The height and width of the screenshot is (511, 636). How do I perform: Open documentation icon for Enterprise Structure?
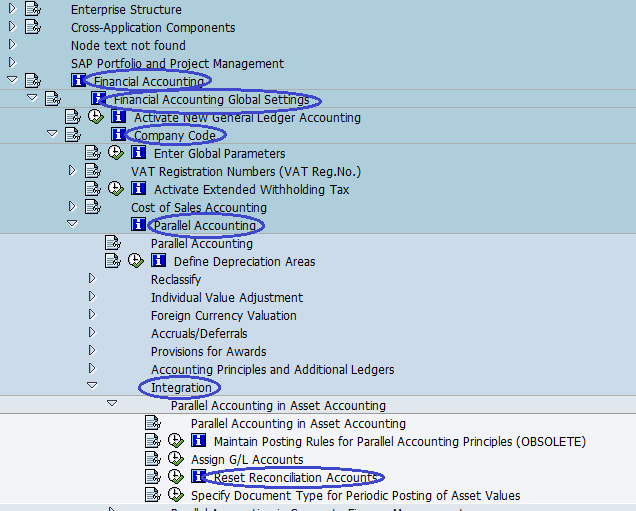33,9
